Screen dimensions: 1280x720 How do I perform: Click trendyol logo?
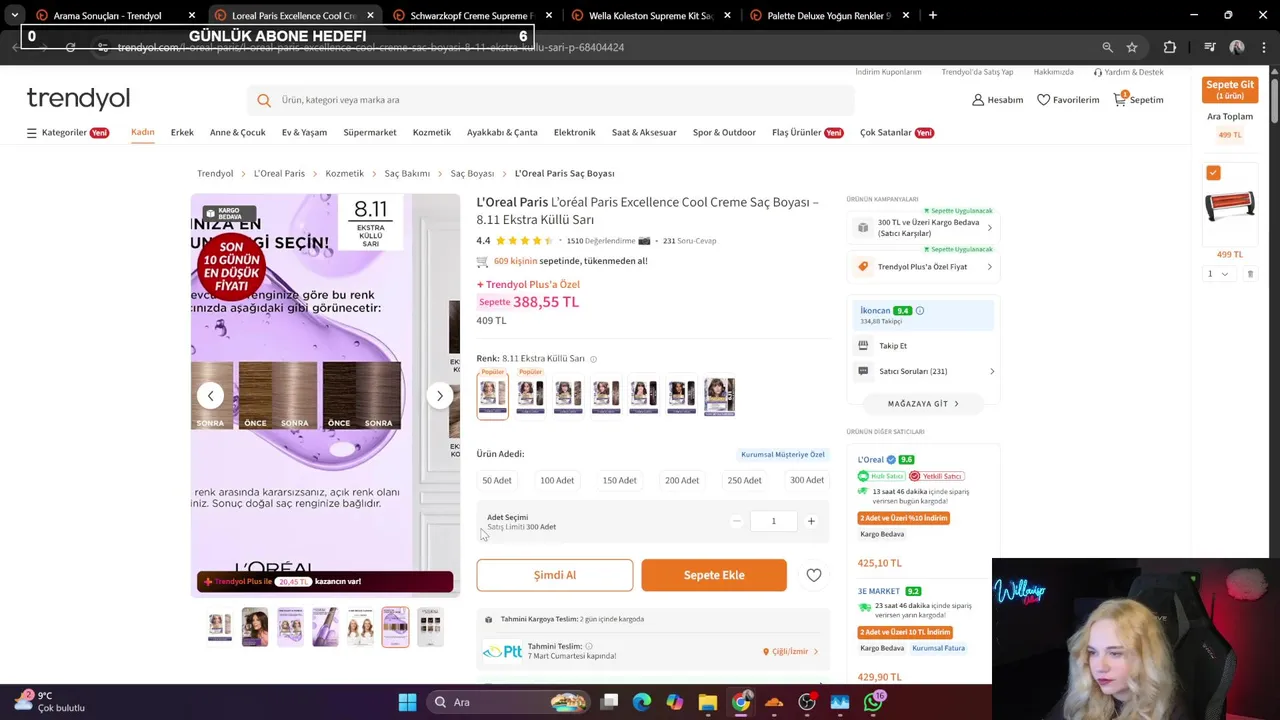point(78,98)
